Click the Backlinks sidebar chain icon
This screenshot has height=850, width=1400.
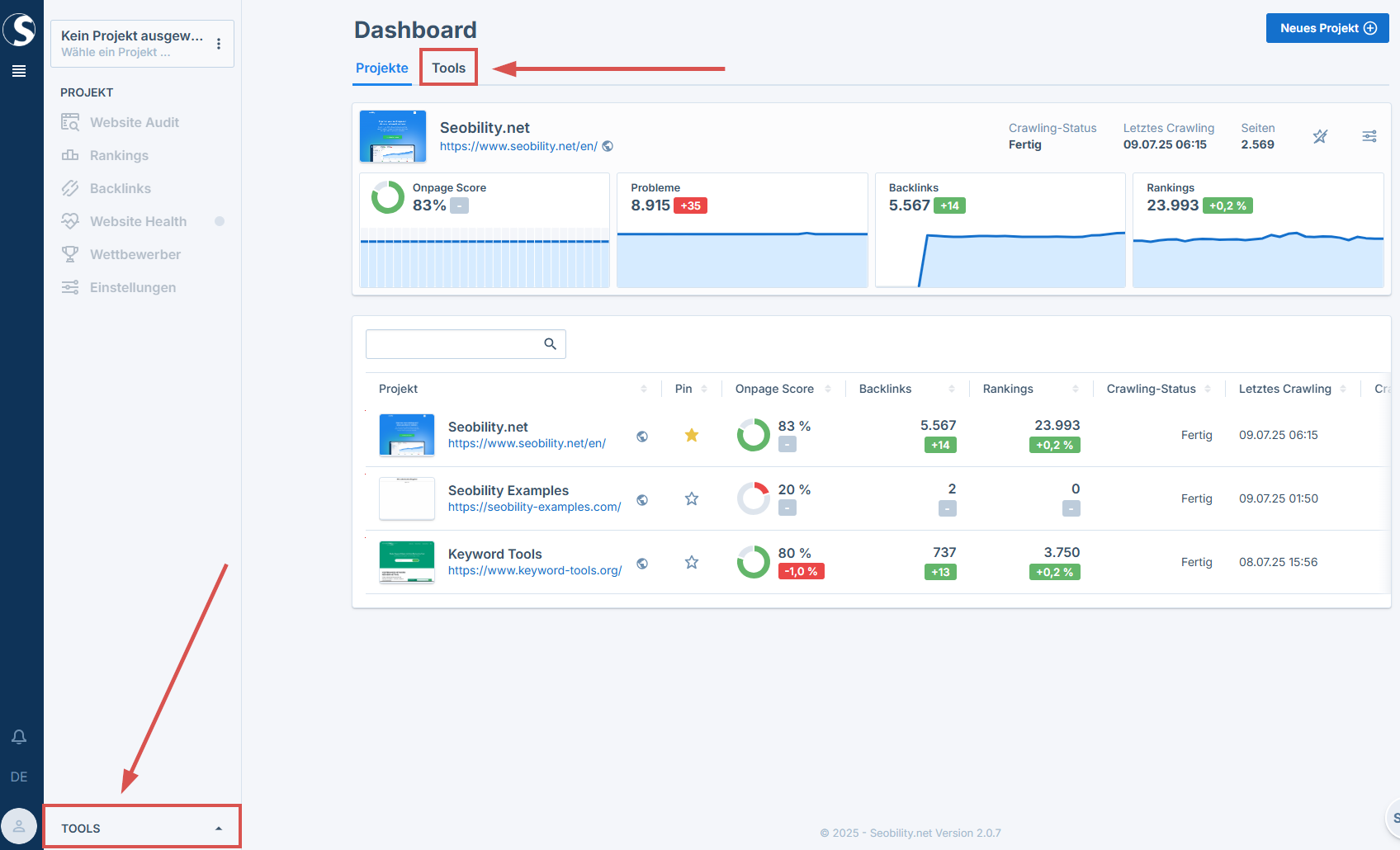pyautogui.click(x=70, y=188)
